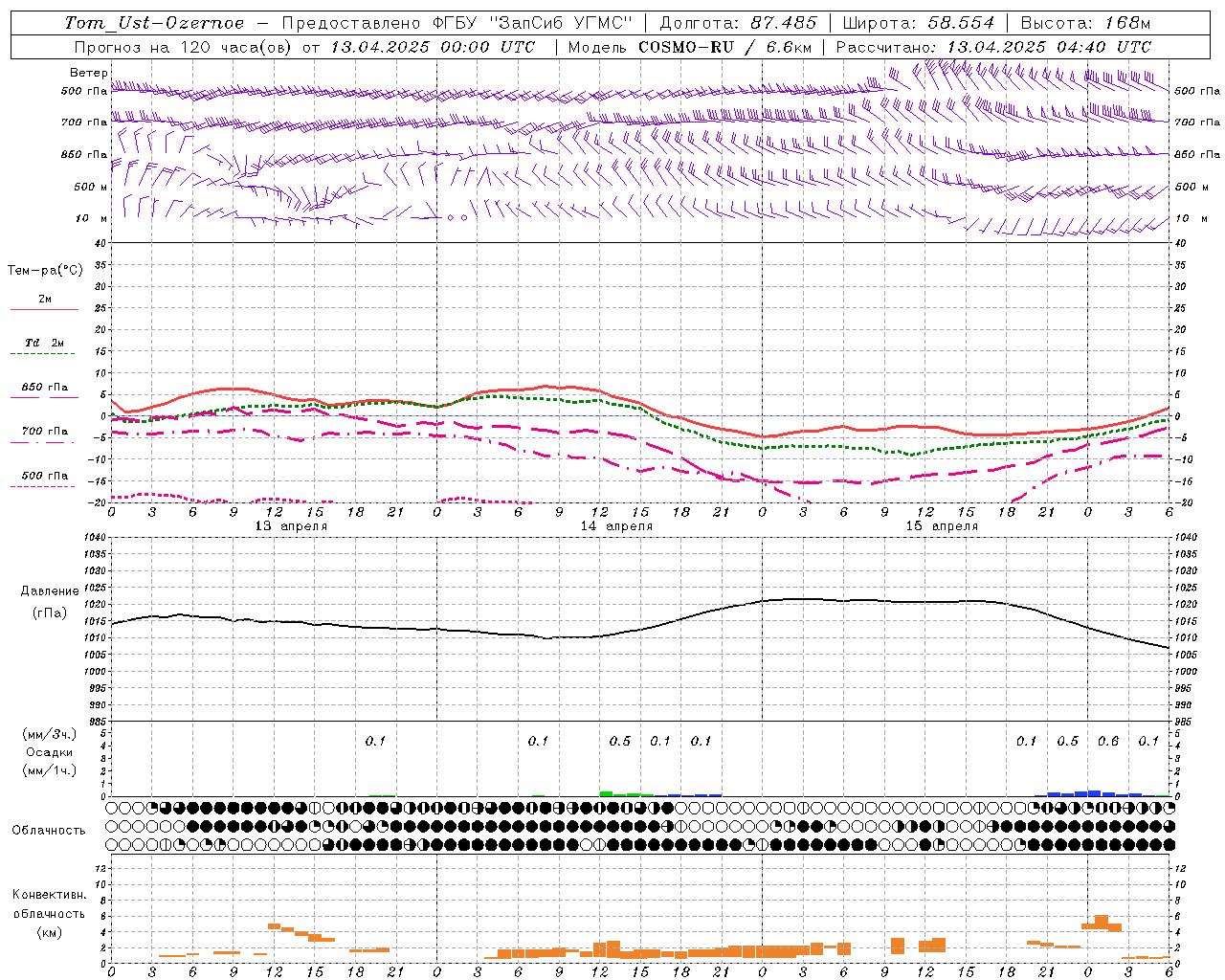The height and width of the screenshot is (980, 1225).
Task: Click the station title "Tom_Ust-Ozernoe"
Action: (x=154, y=23)
